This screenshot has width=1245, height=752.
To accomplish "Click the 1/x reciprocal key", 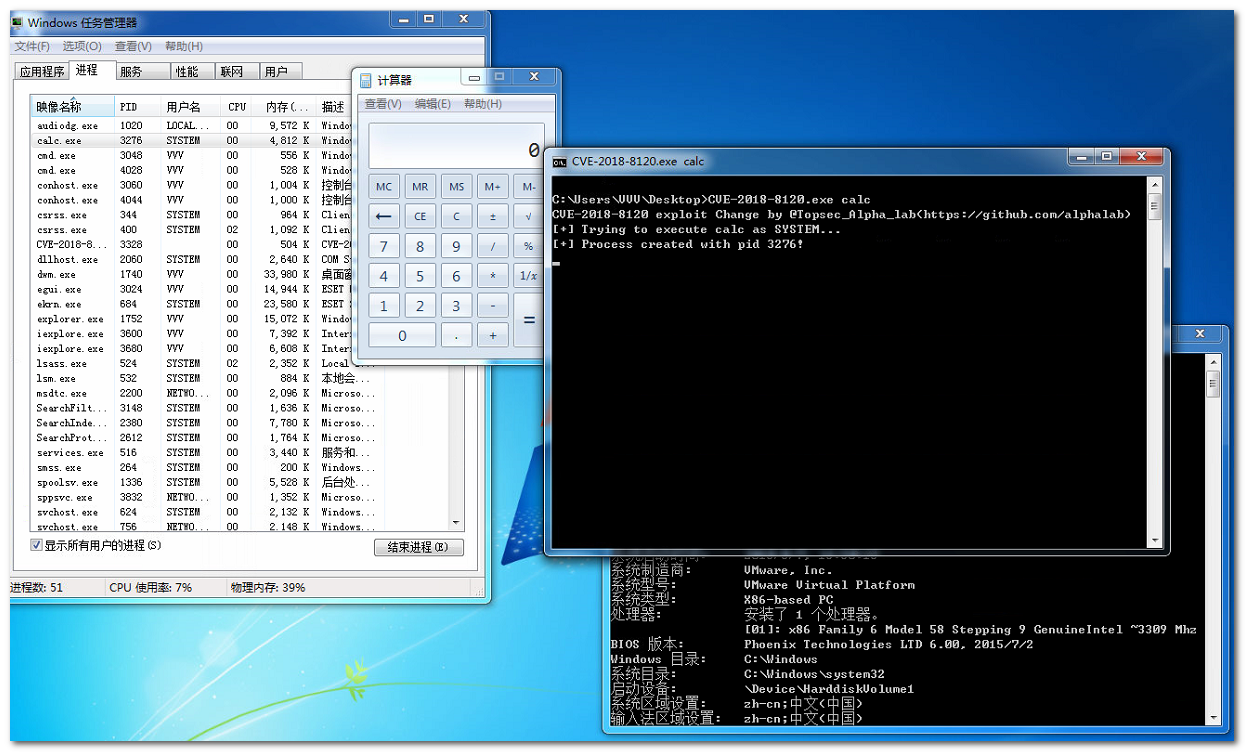I will pyautogui.click(x=529, y=276).
